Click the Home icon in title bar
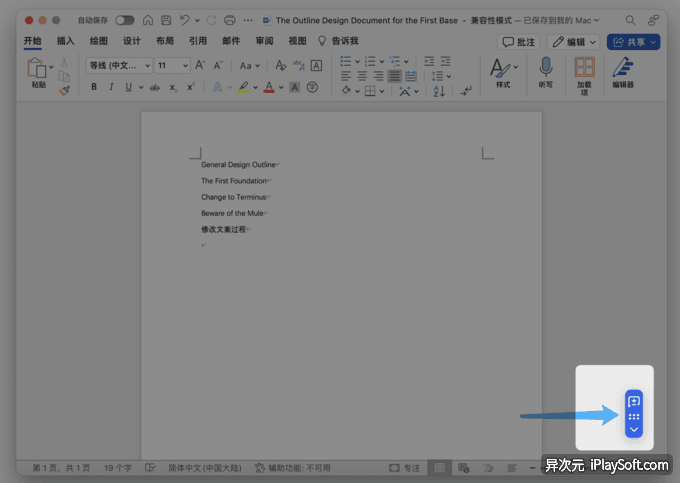 (148, 20)
